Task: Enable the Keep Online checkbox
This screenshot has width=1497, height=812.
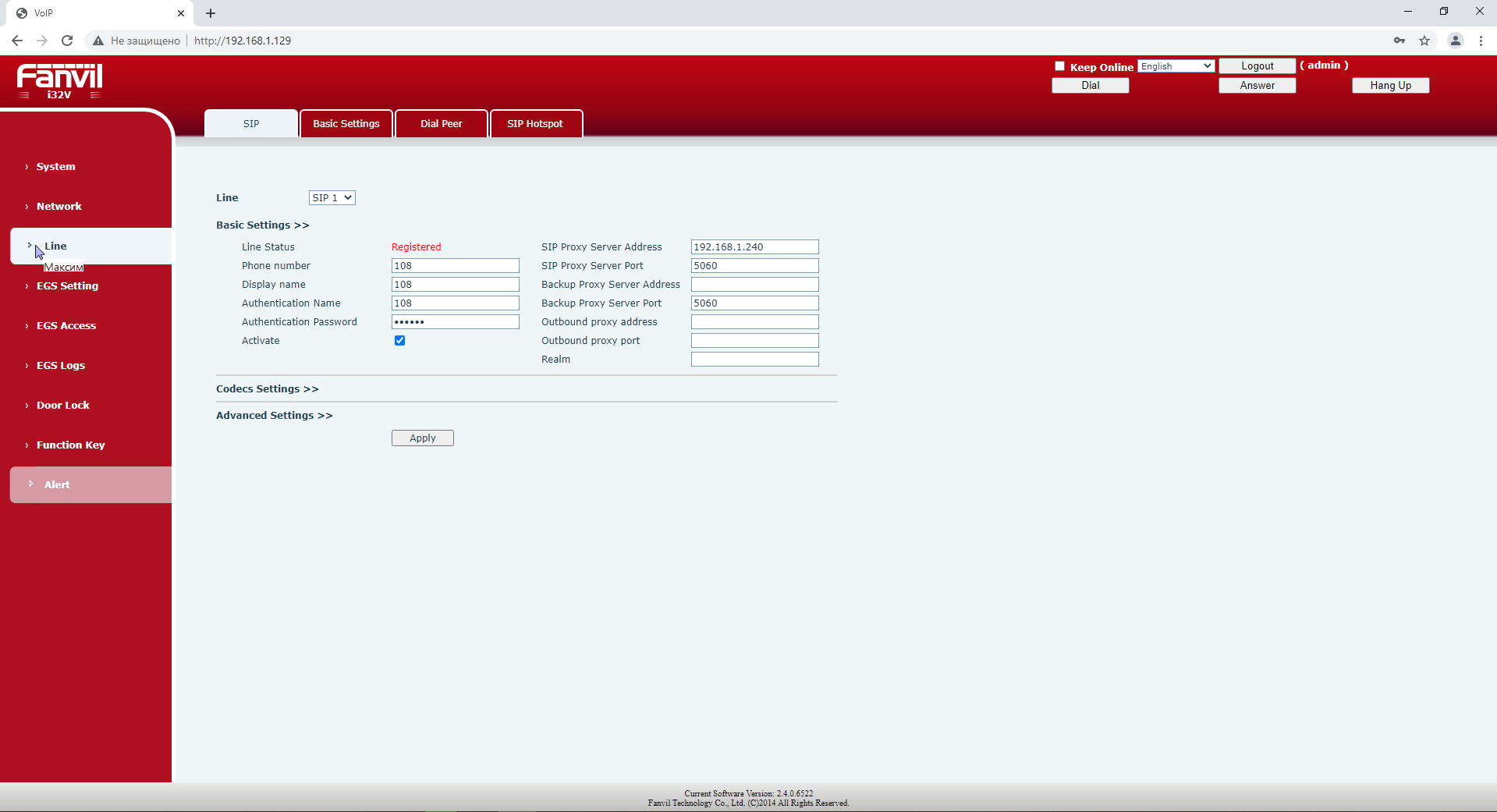Action: (x=1059, y=66)
